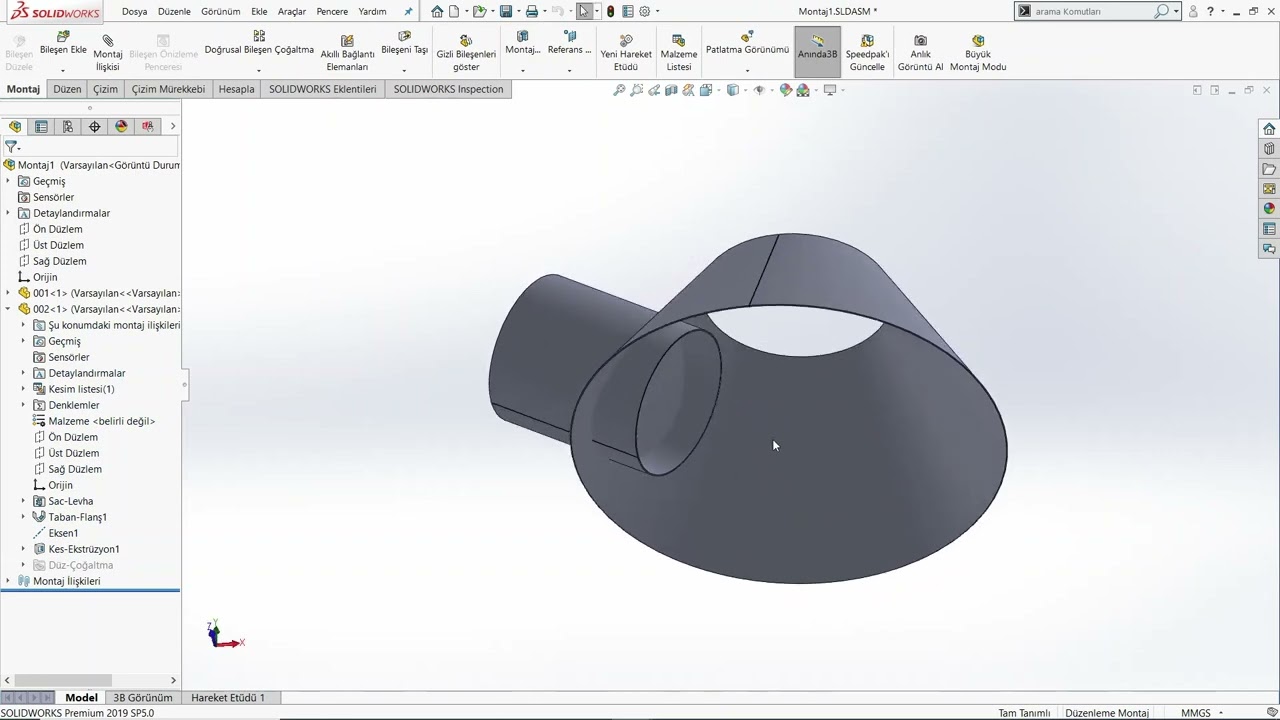The width and height of the screenshot is (1280, 720).
Task: Switch to 3B Görünüm bottom tab
Action: pyautogui.click(x=142, y=697)
